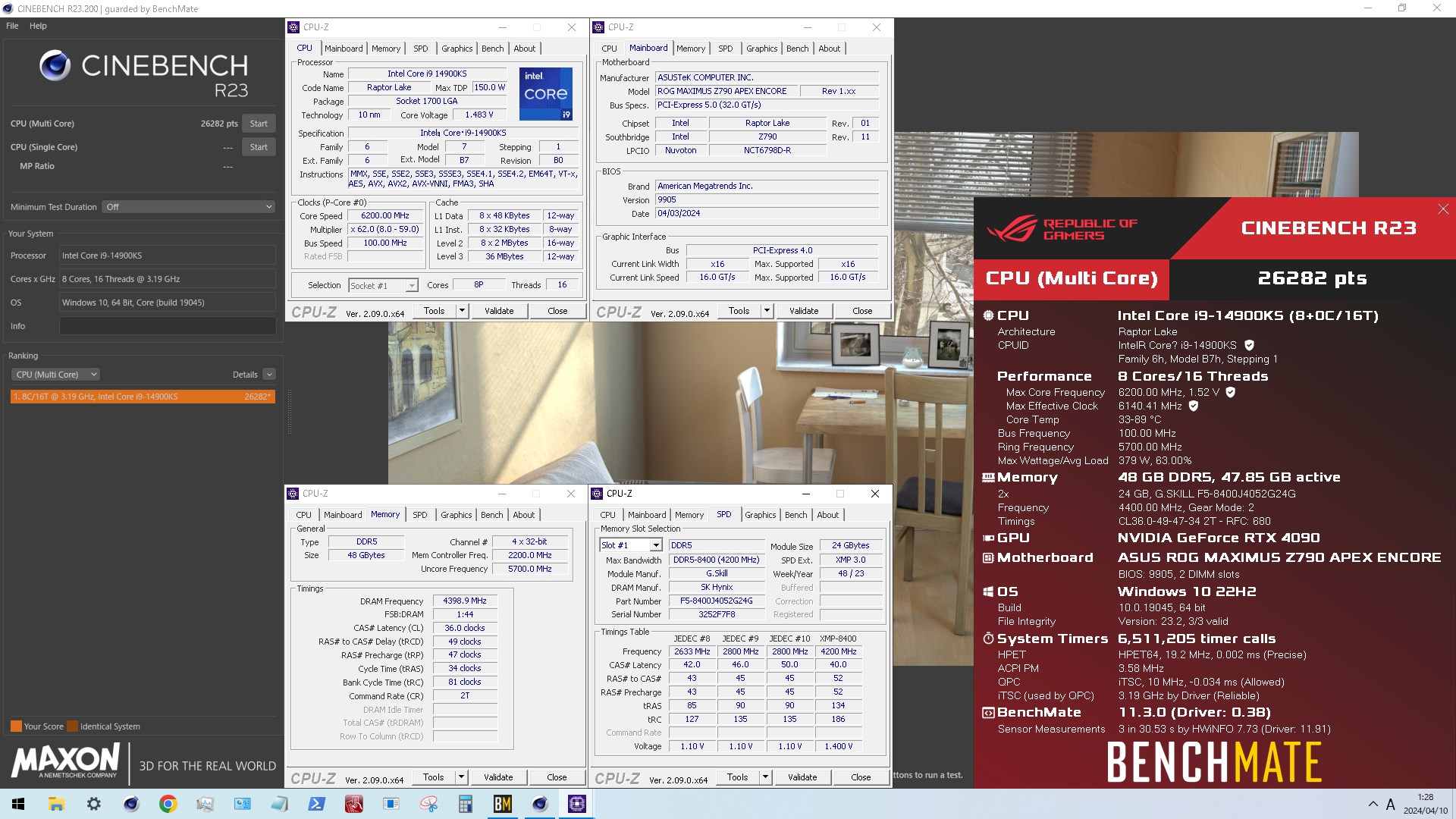
Task: Start the CPU (Single Core) test
Action: (x=259, y=147)
